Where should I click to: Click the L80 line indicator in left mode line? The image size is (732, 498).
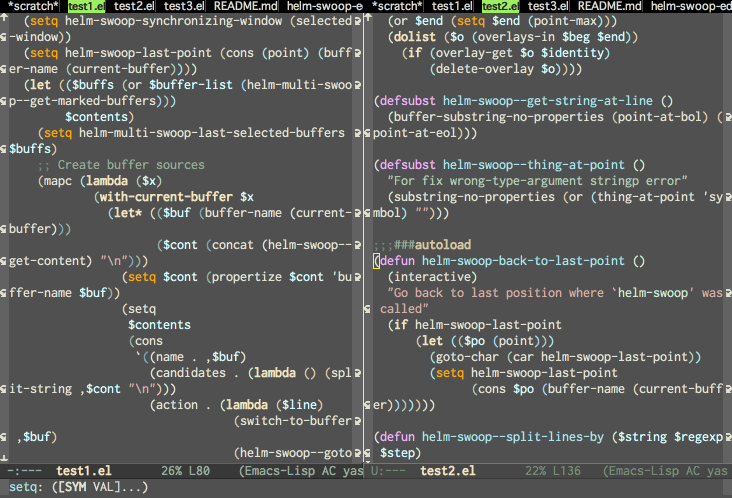[x=198, y=469]
